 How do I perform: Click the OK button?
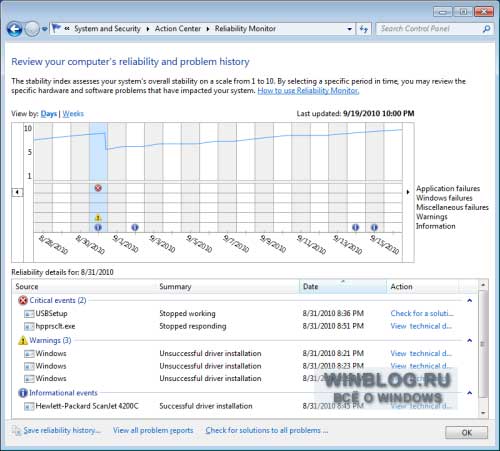[x=466, y=432]
